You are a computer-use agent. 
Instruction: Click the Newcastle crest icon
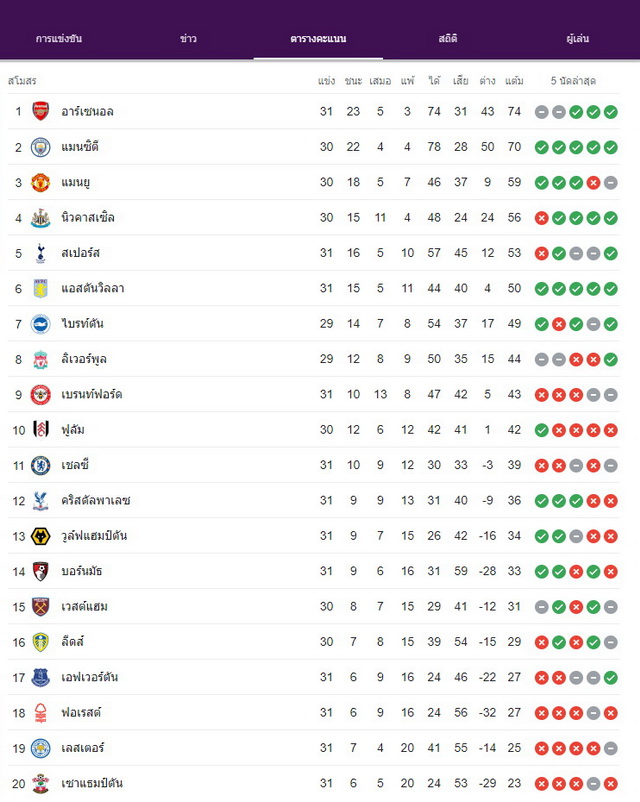(x=40, y=218)
